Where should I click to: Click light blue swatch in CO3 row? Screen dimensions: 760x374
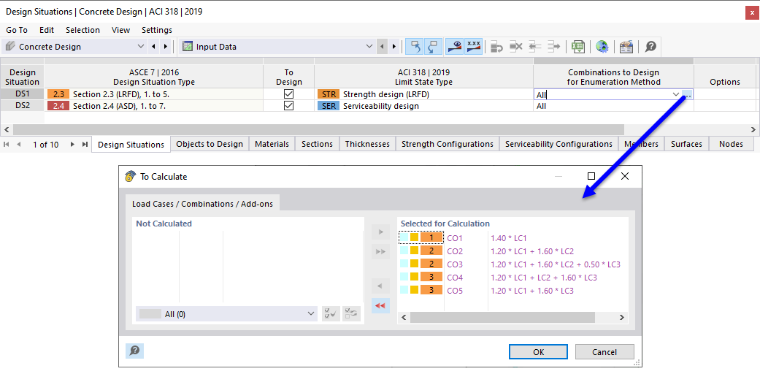pyautogui.click(x=404, y=264)
